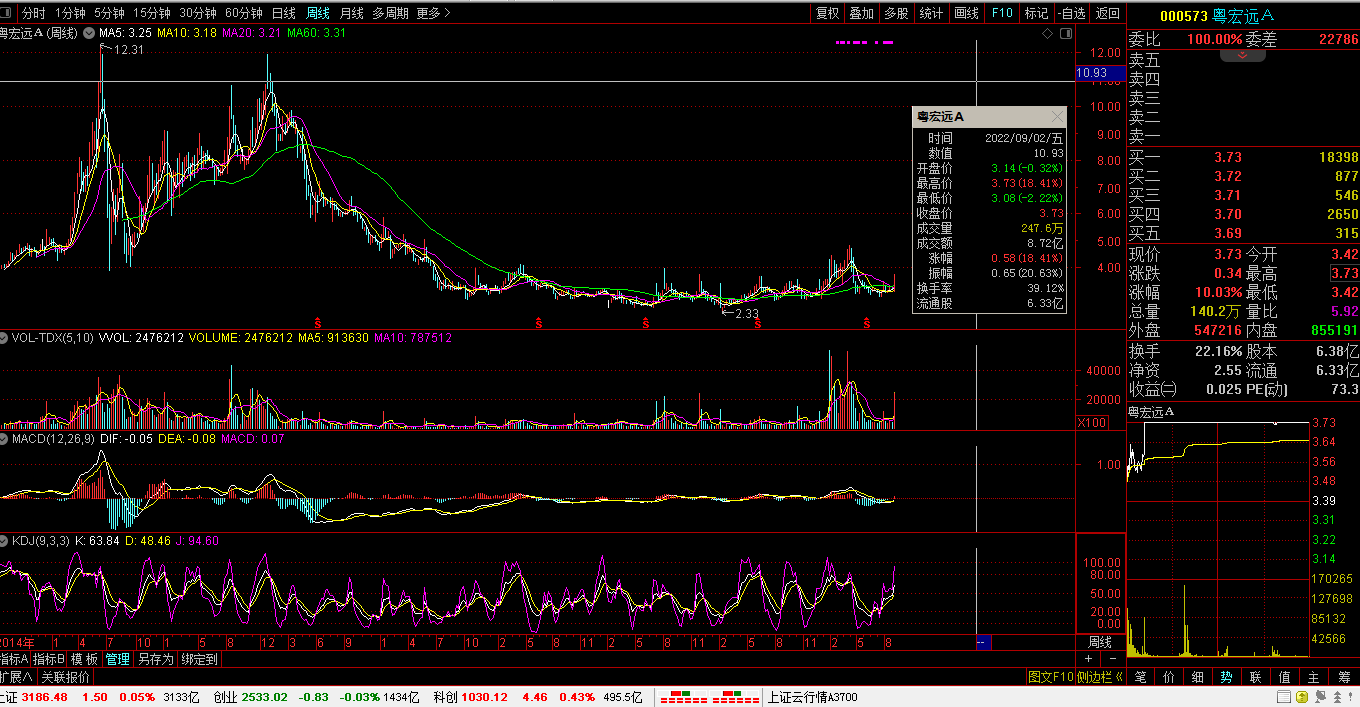The height and width of the screenshot is (707, 1360).
Task: Click the yellow round arrow status icon
Action: 1302,696
